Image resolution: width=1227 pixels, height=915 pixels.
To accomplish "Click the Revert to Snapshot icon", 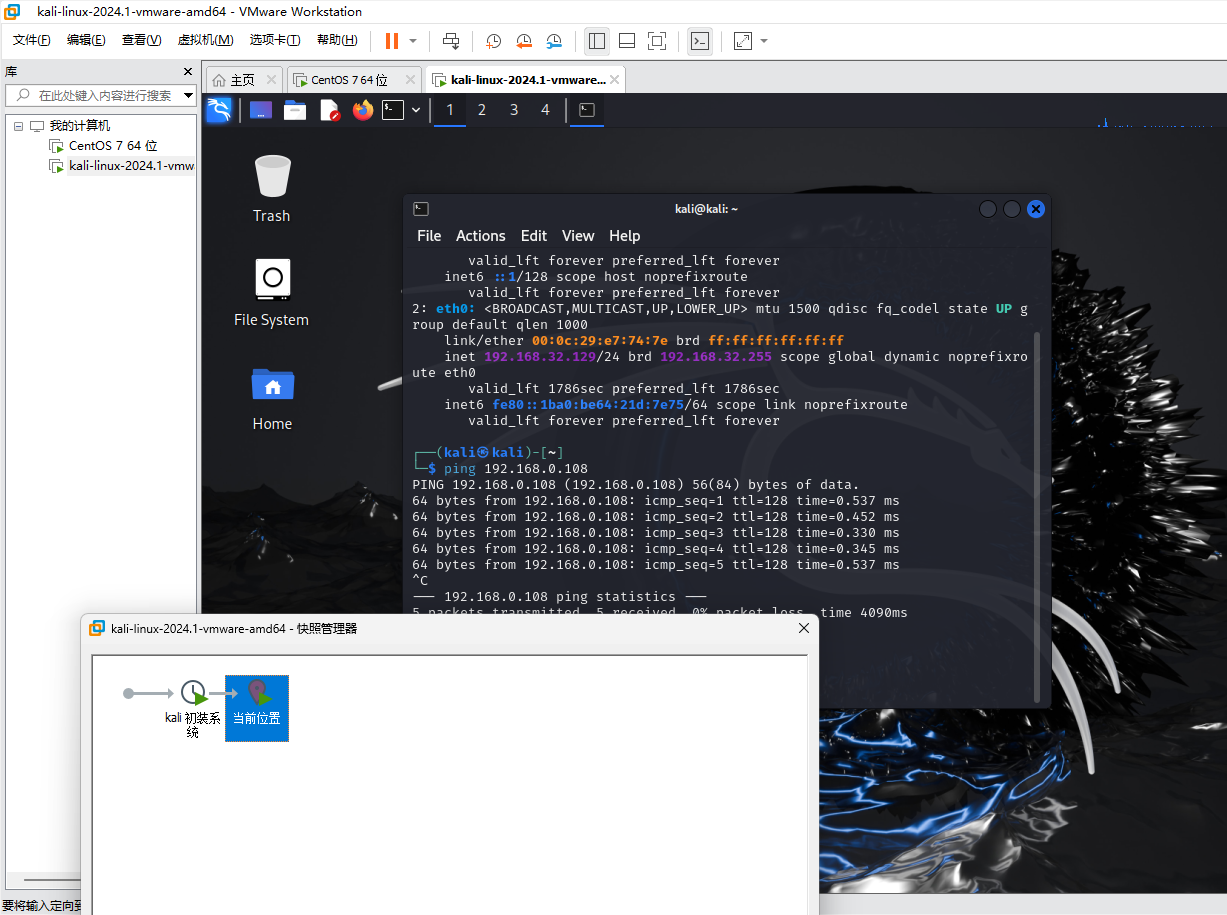I will 524,41.
